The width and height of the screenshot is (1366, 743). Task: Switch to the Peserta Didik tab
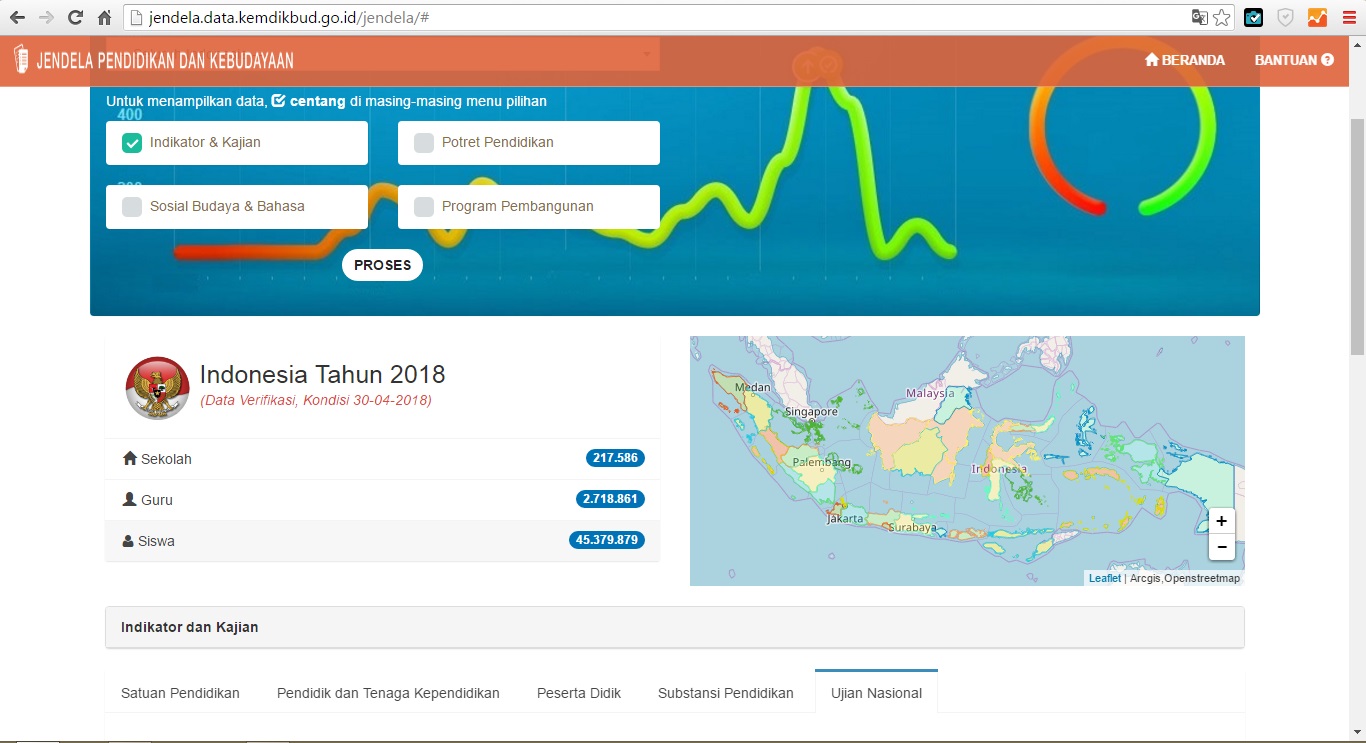(578, 692)
